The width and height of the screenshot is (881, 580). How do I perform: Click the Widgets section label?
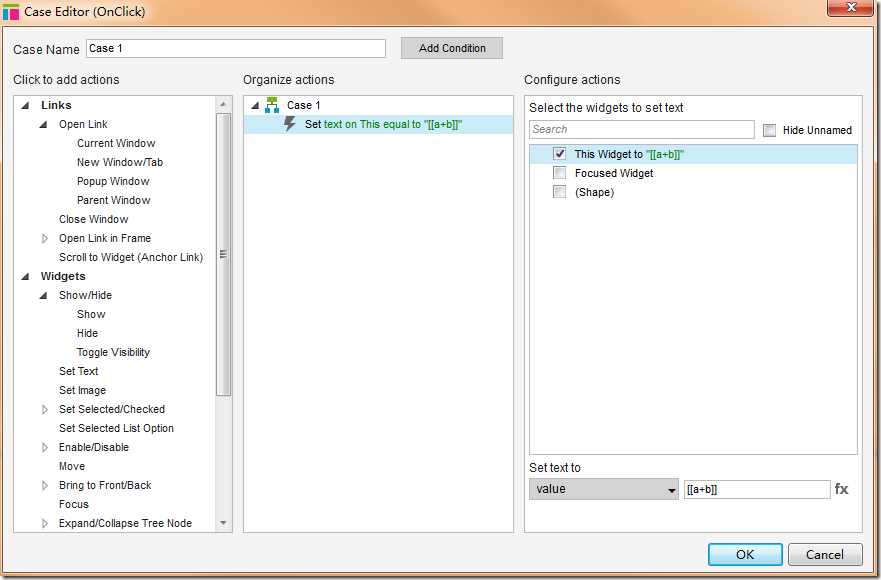point(63,277)
